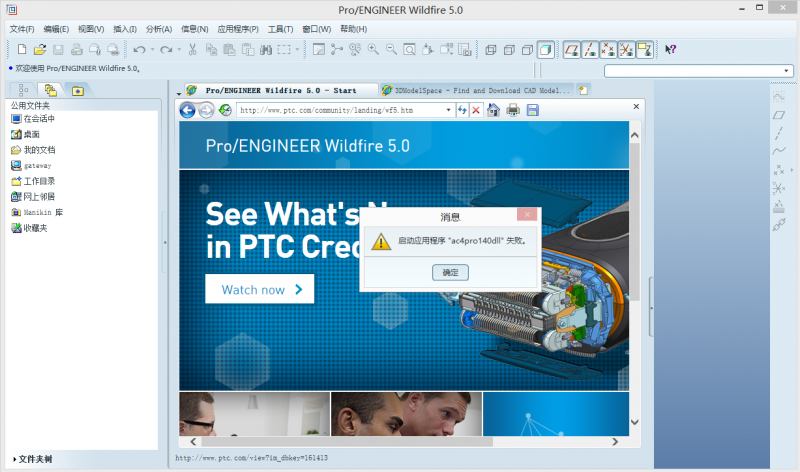Click the Refit view icon
Screen dimensions: 800x472
point(409,49)
